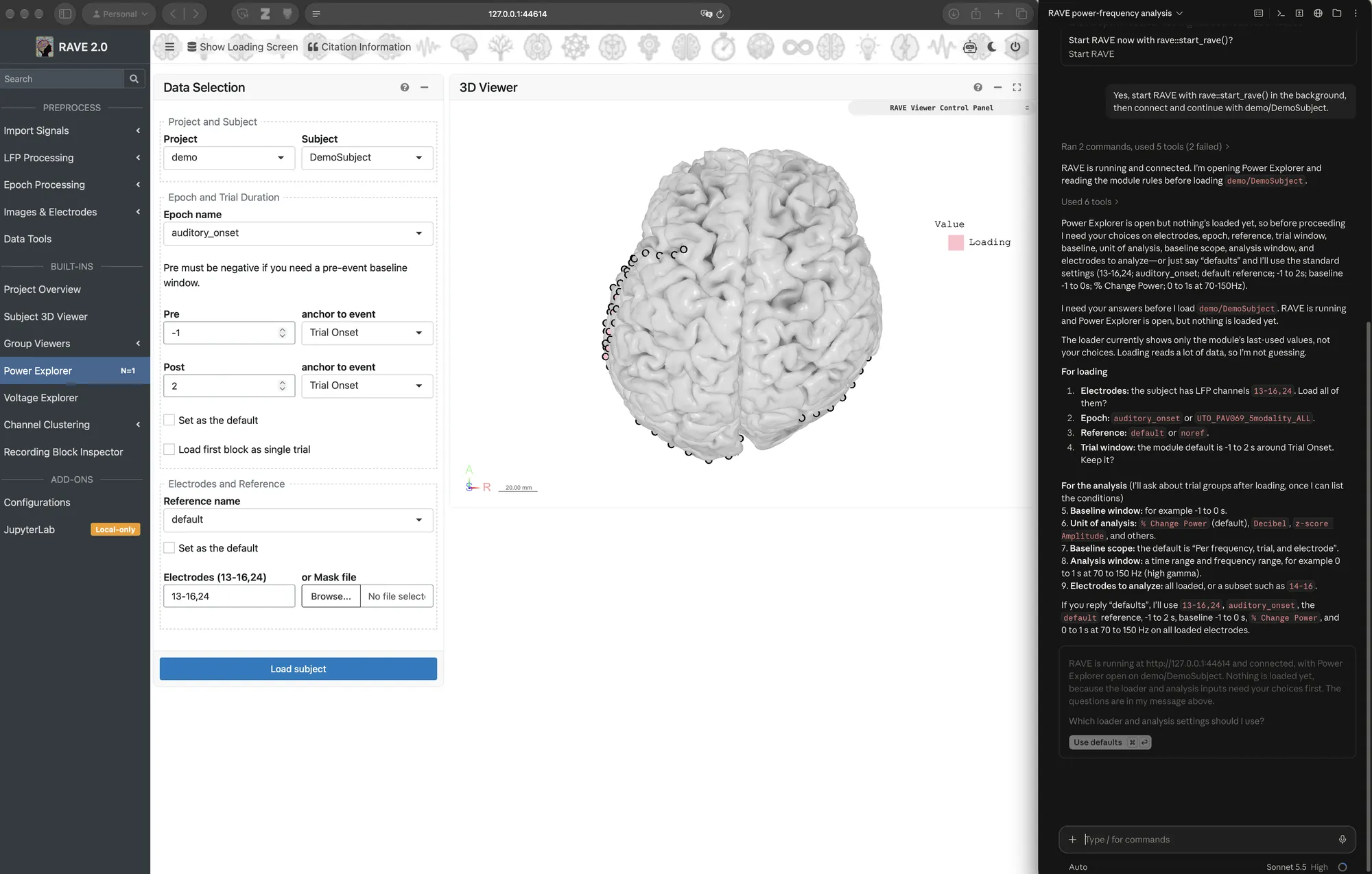This screenshot has height=874, width=1372.
Task: Click the chat 'Type / for commands' field
Action: [1207, 839]
